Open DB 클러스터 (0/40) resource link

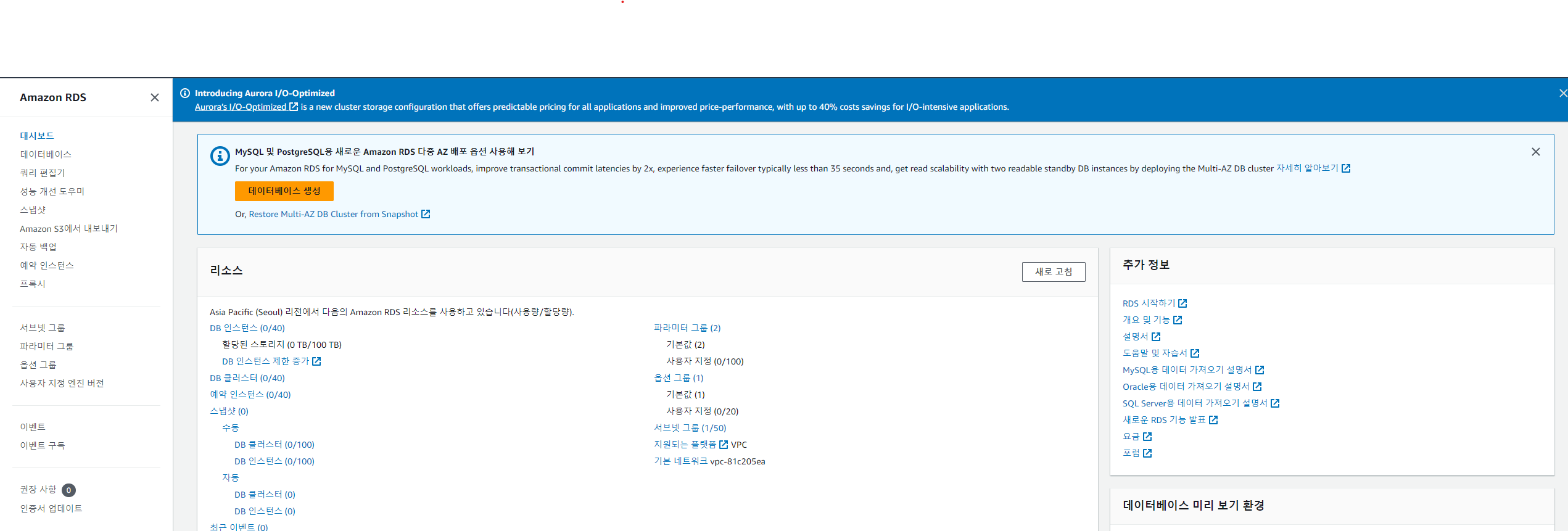(x=247, y=378)
